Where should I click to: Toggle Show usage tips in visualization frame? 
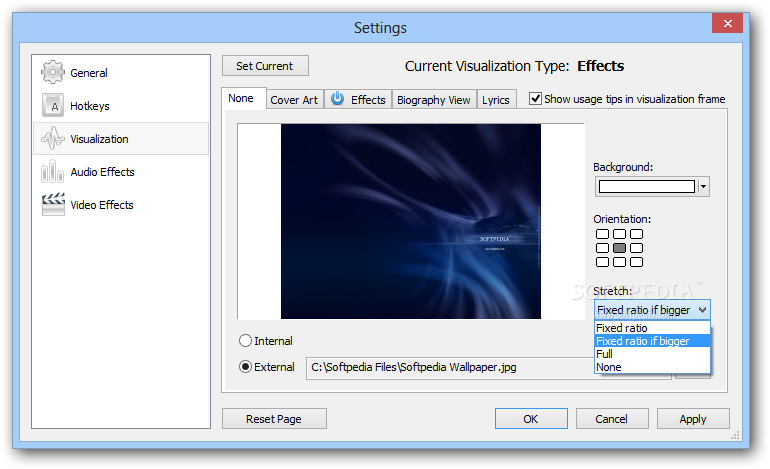(x=535, y=99)
